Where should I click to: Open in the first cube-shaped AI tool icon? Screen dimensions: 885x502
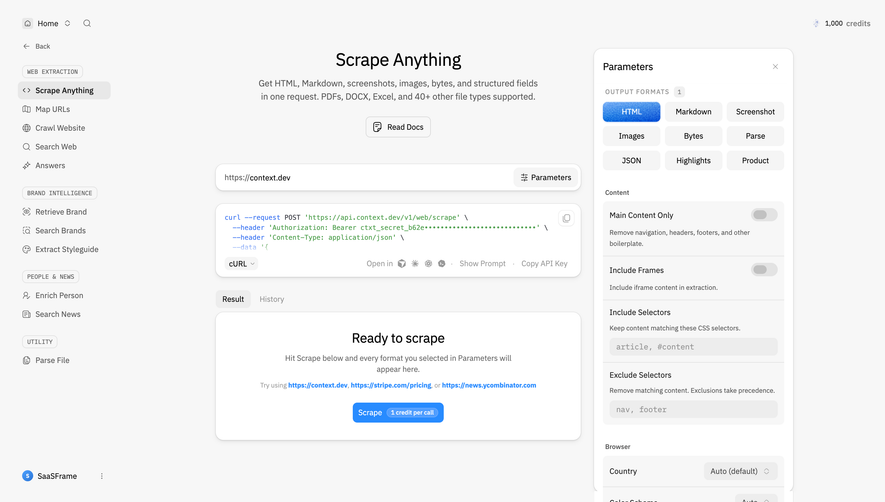point(402,264)
